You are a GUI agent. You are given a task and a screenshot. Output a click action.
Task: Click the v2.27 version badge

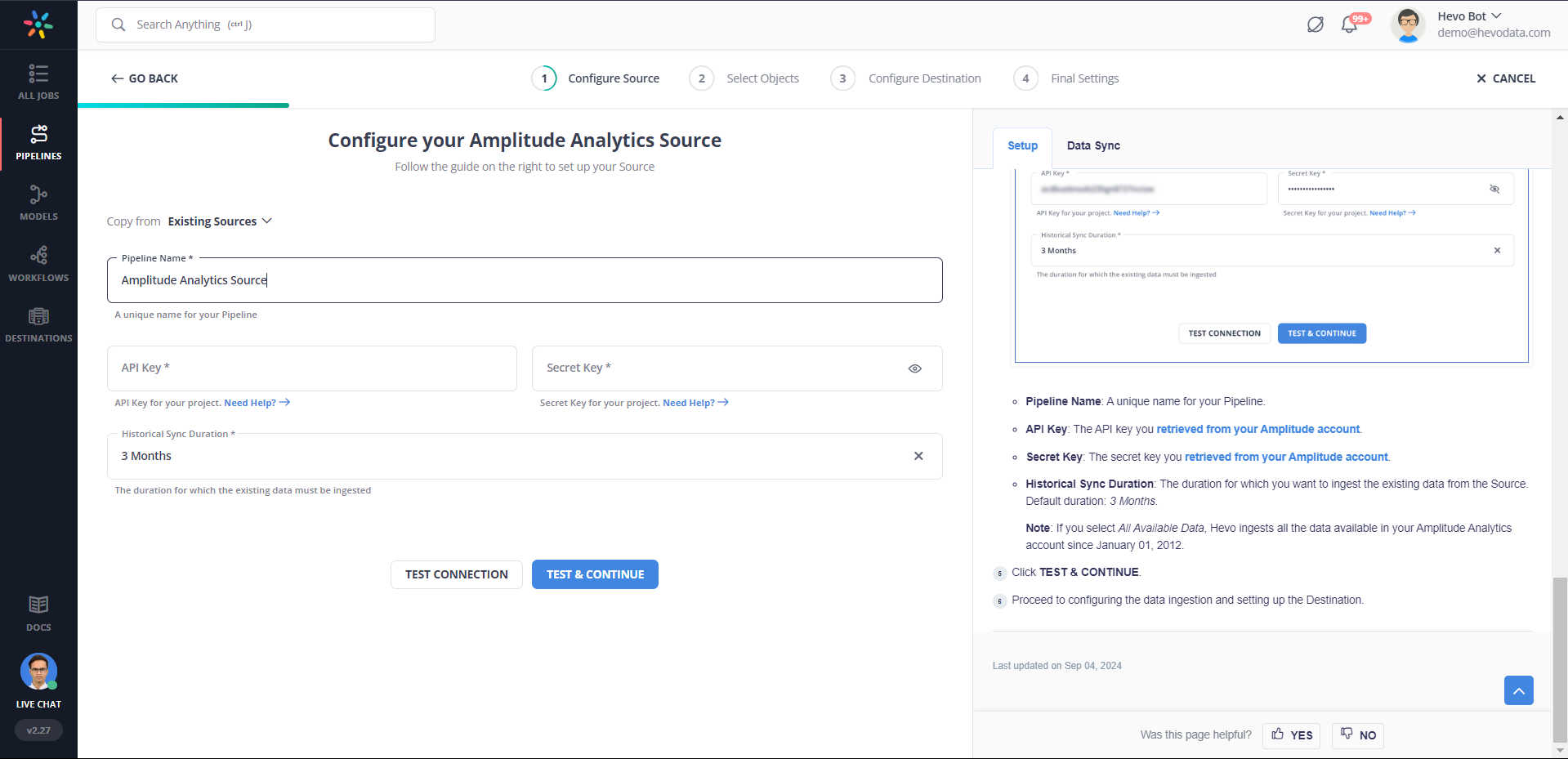tap(38, 730)
